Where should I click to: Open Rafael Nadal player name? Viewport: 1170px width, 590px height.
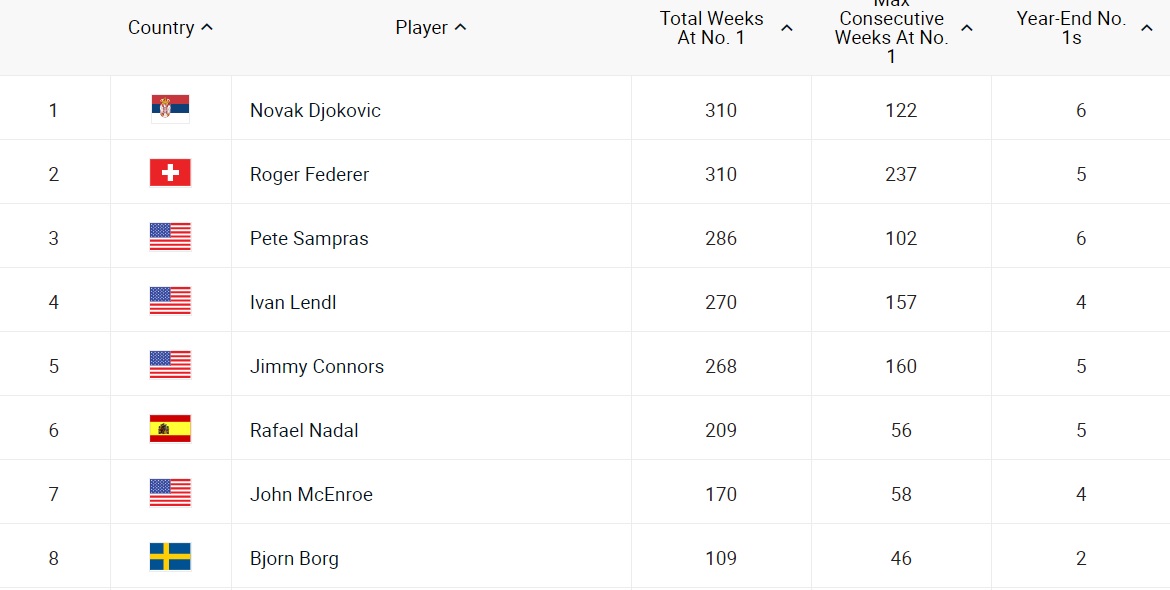(304, 430)
